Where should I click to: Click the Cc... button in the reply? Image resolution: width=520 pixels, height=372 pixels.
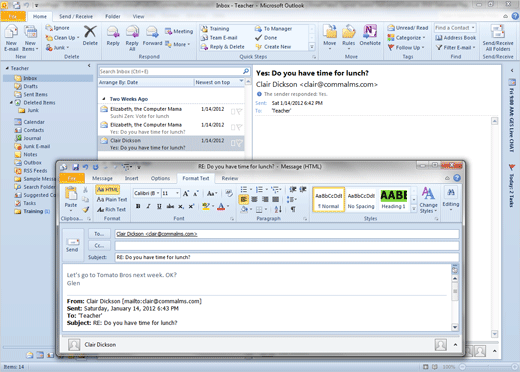point(99,246)
